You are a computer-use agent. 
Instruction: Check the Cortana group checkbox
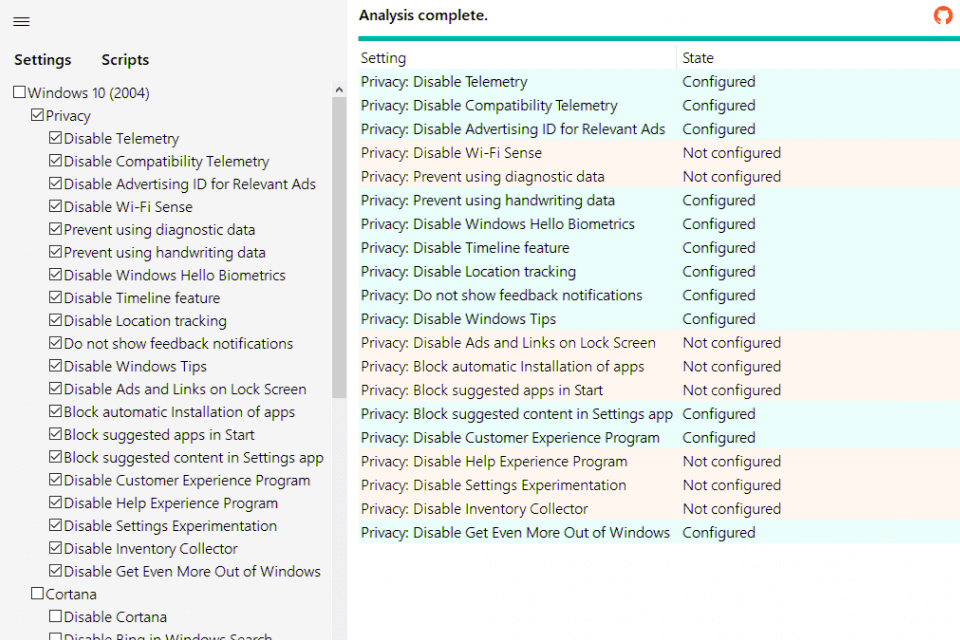37,593
